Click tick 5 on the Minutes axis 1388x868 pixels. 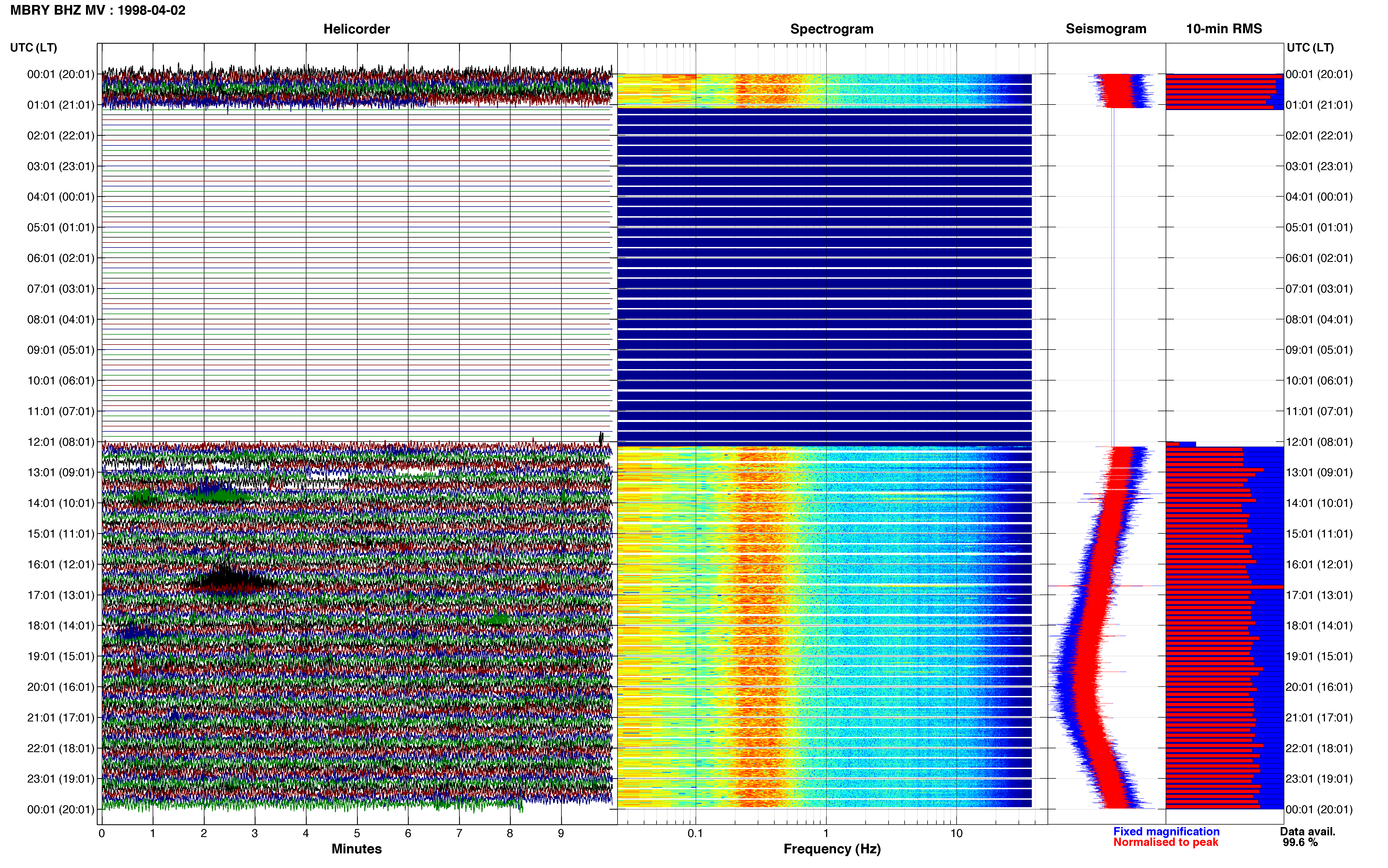(x=357, y=833)
